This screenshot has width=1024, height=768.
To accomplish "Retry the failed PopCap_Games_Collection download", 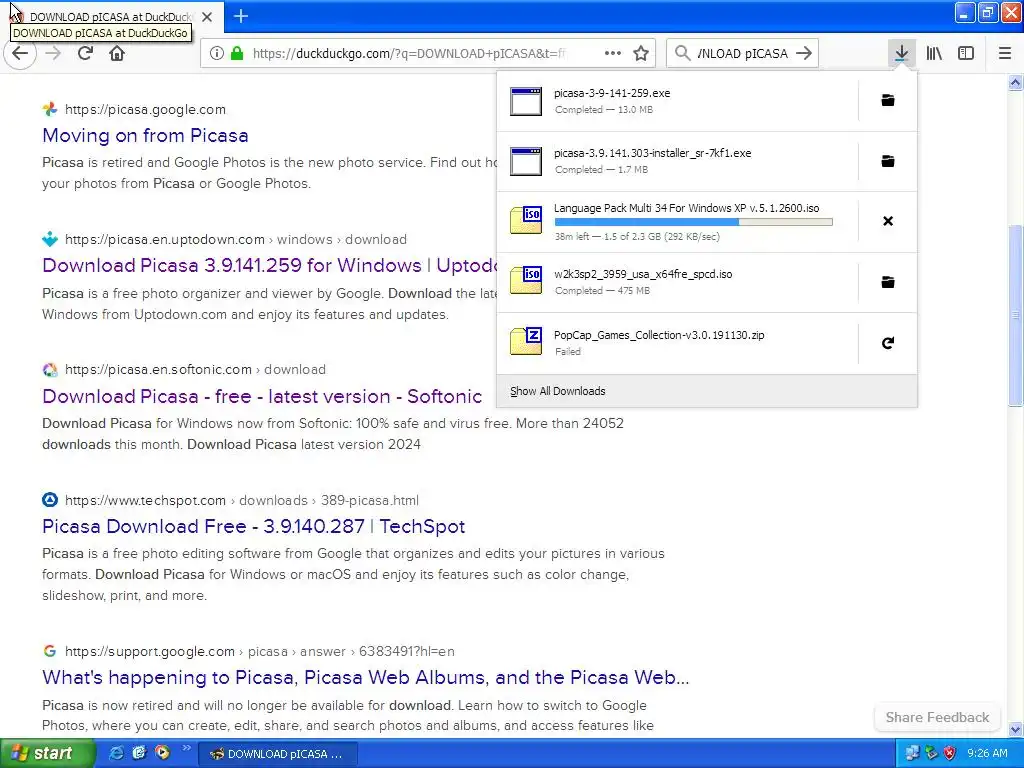I will pos(888,343).
